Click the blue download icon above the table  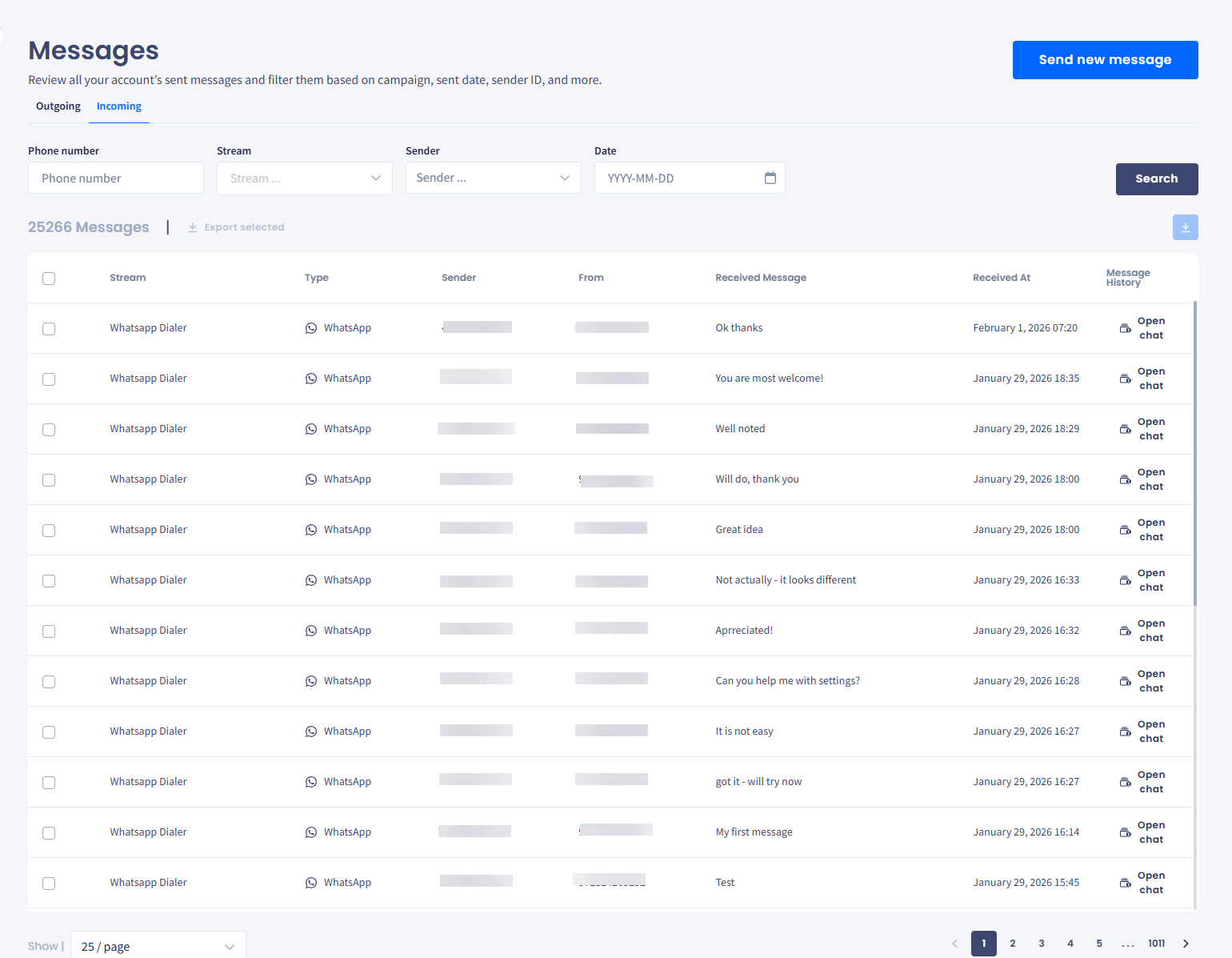[1185, 227]
